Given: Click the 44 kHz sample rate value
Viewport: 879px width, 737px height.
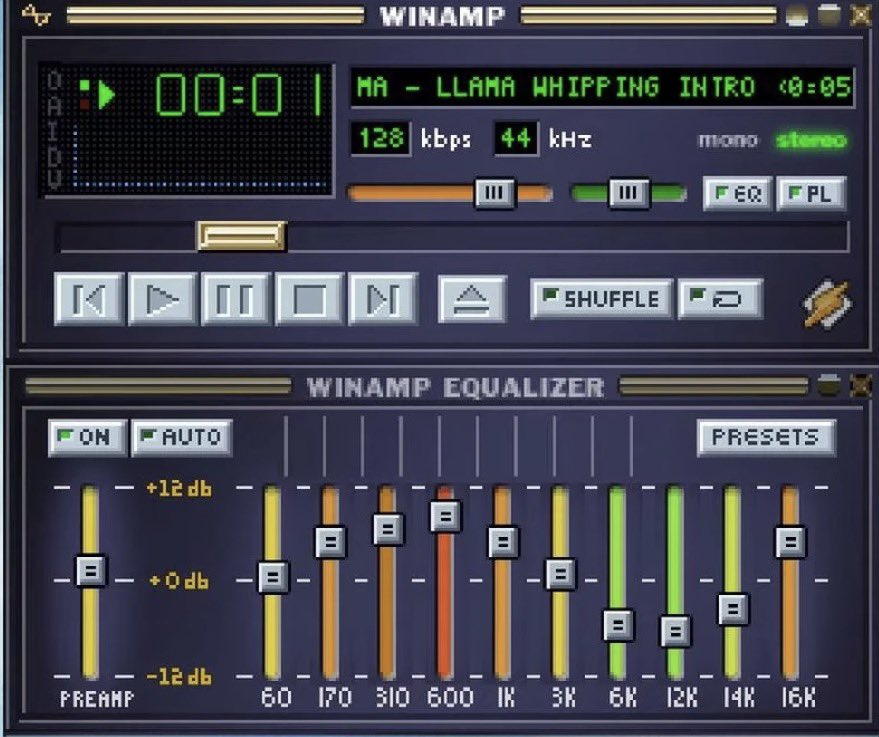Looking at the screenshot, I should [x=516, y=138].
